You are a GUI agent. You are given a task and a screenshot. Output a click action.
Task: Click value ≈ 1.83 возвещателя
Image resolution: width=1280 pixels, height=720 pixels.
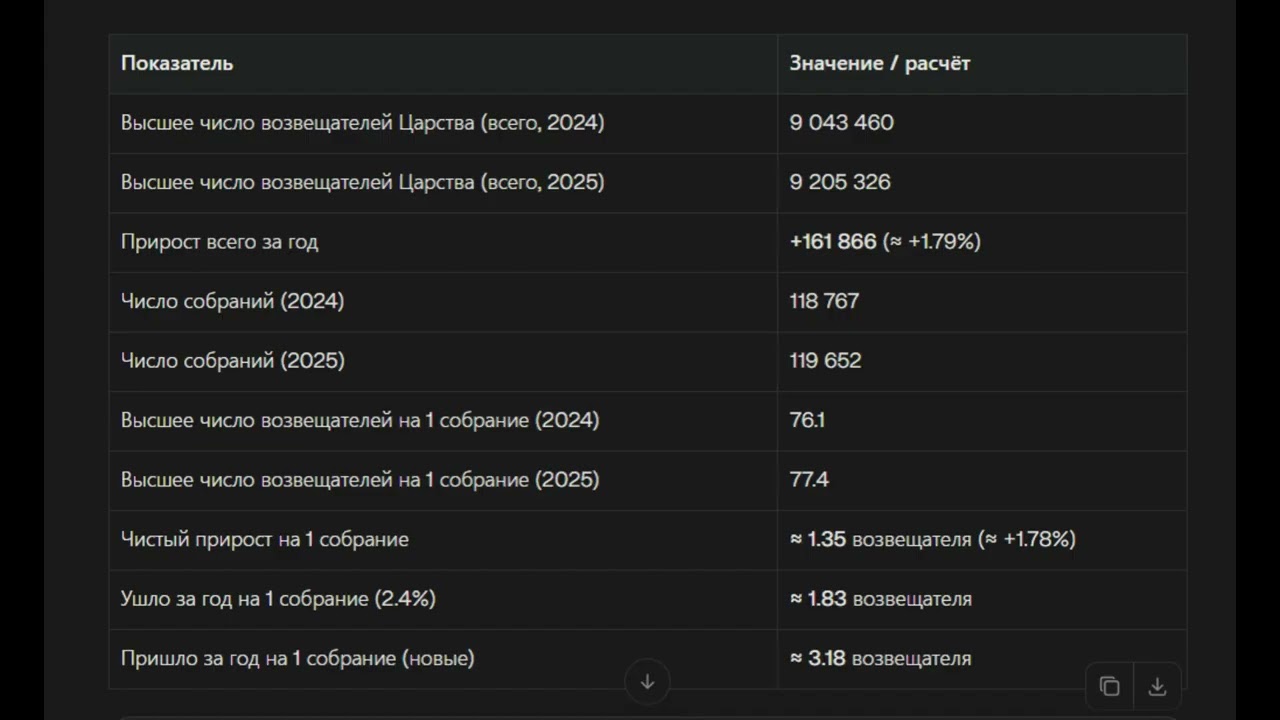(880, 599)
